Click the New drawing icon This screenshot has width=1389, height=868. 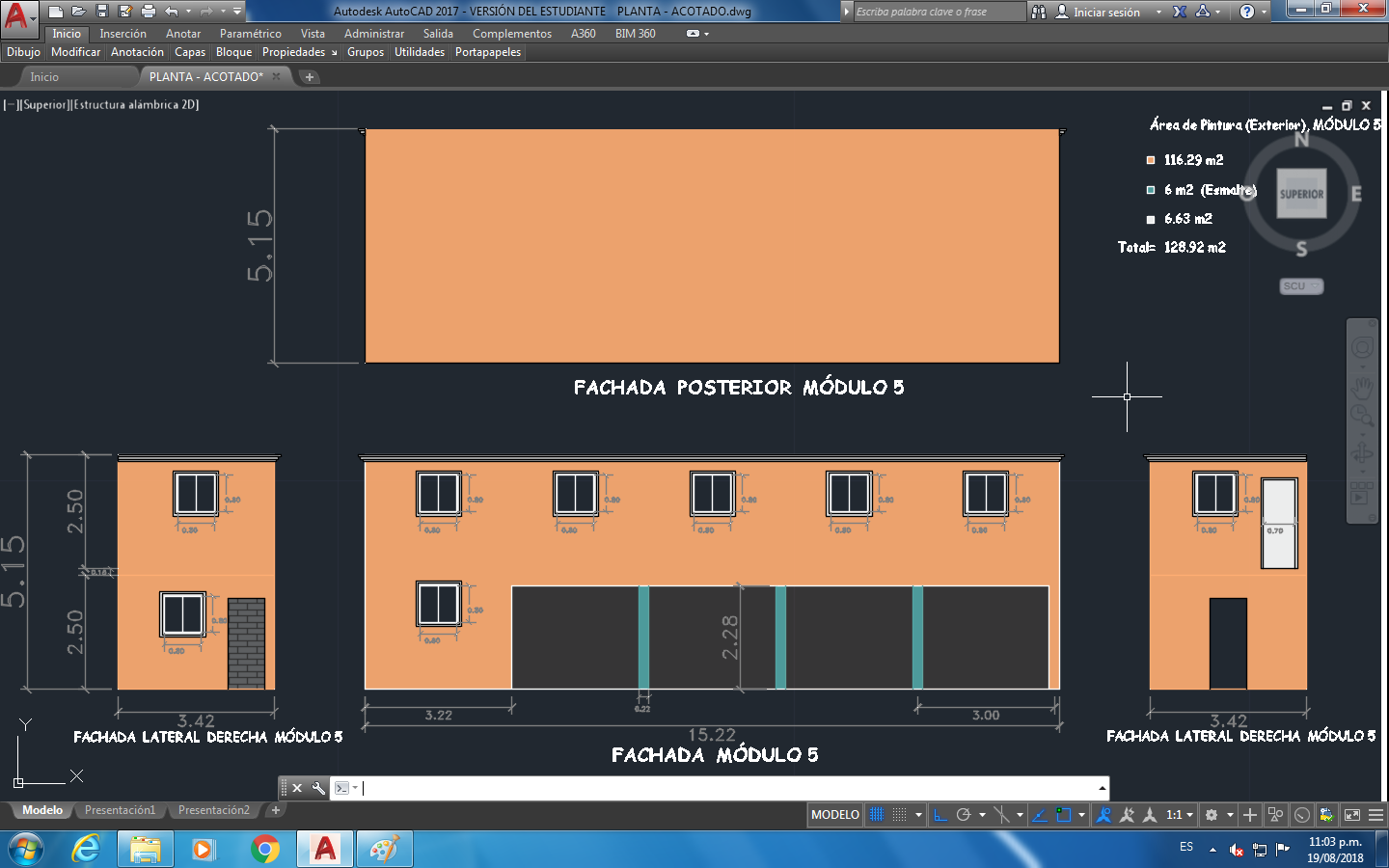[x=56, y=12]
